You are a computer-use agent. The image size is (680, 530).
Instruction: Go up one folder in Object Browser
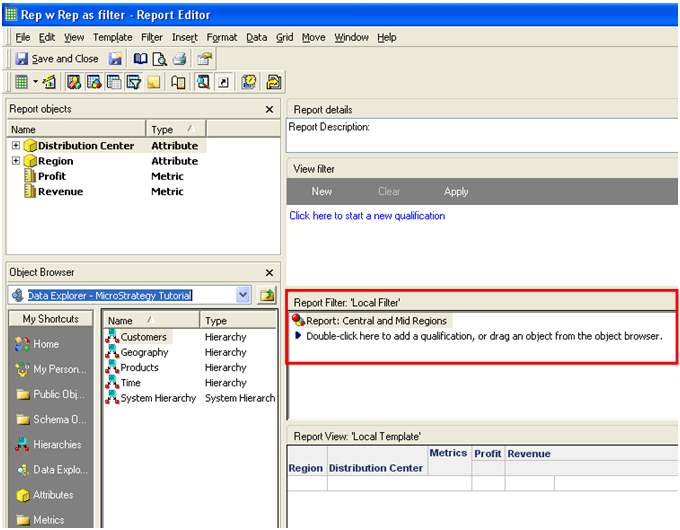coord(267,295)
